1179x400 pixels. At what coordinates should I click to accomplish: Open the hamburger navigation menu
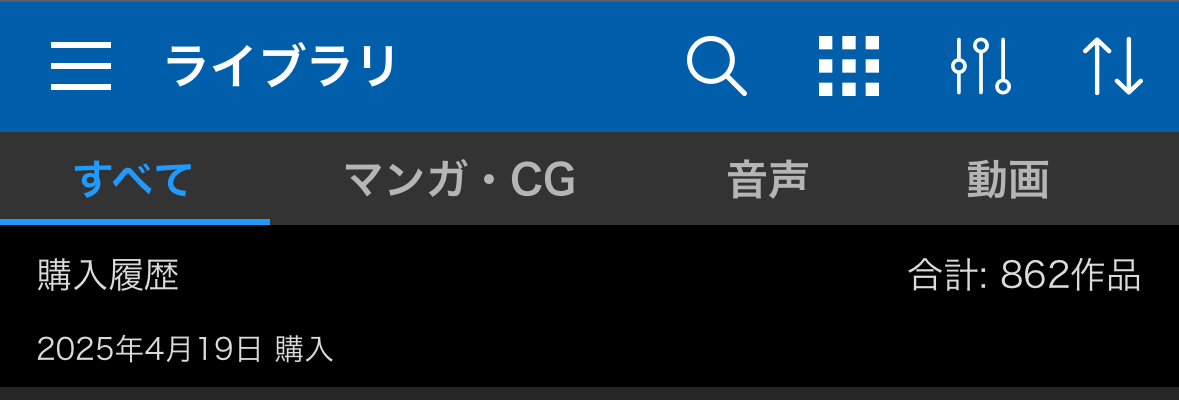pos(81,66)
